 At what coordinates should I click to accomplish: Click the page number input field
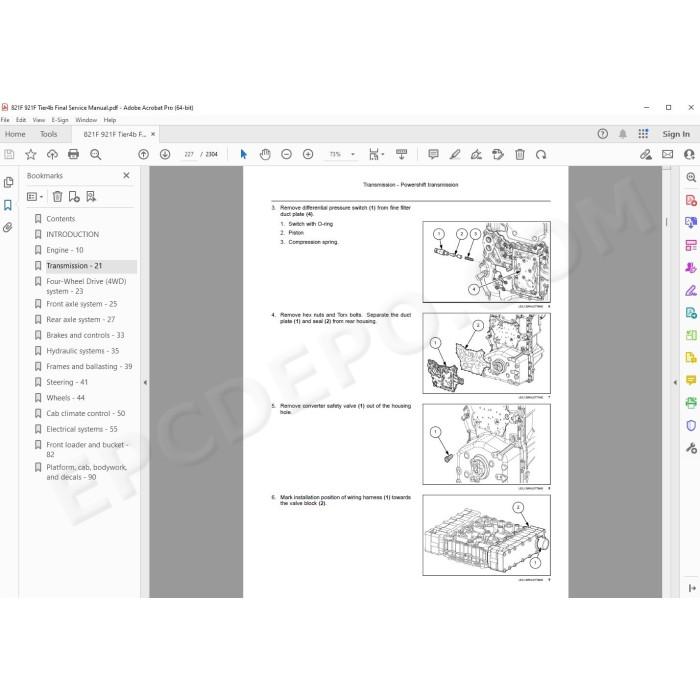coord(189,154)
